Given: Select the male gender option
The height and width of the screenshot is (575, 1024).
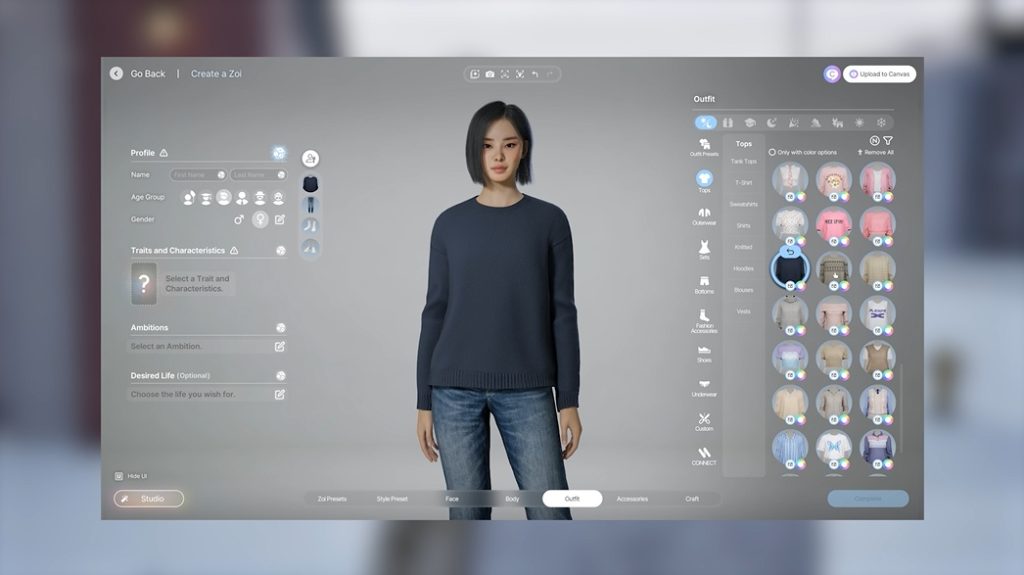Looking at the screenshot, I should click(238, 219).
